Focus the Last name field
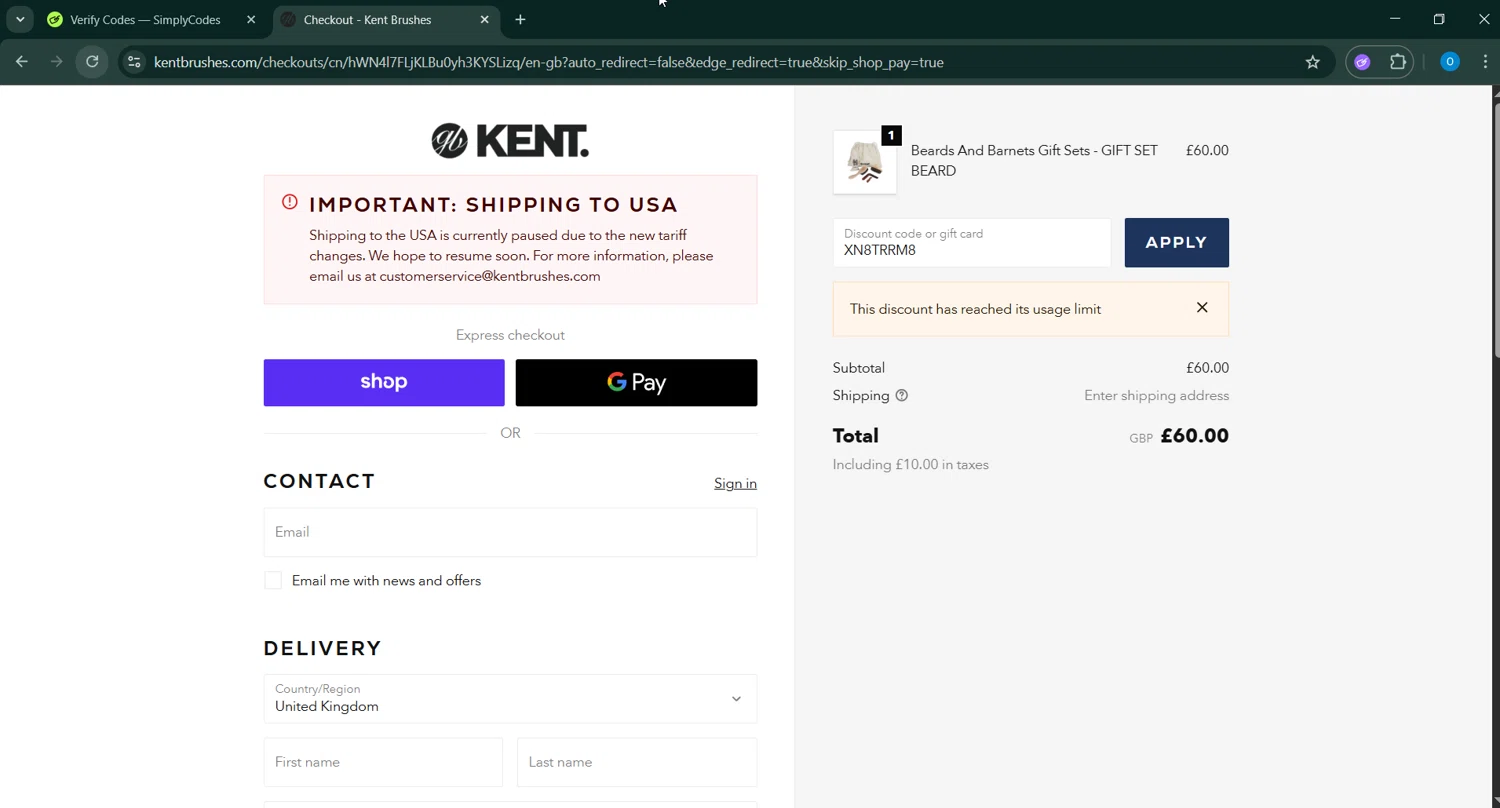Image resolution: width=1500 pixels, height=808 pixels. click(x=637, y=763)
